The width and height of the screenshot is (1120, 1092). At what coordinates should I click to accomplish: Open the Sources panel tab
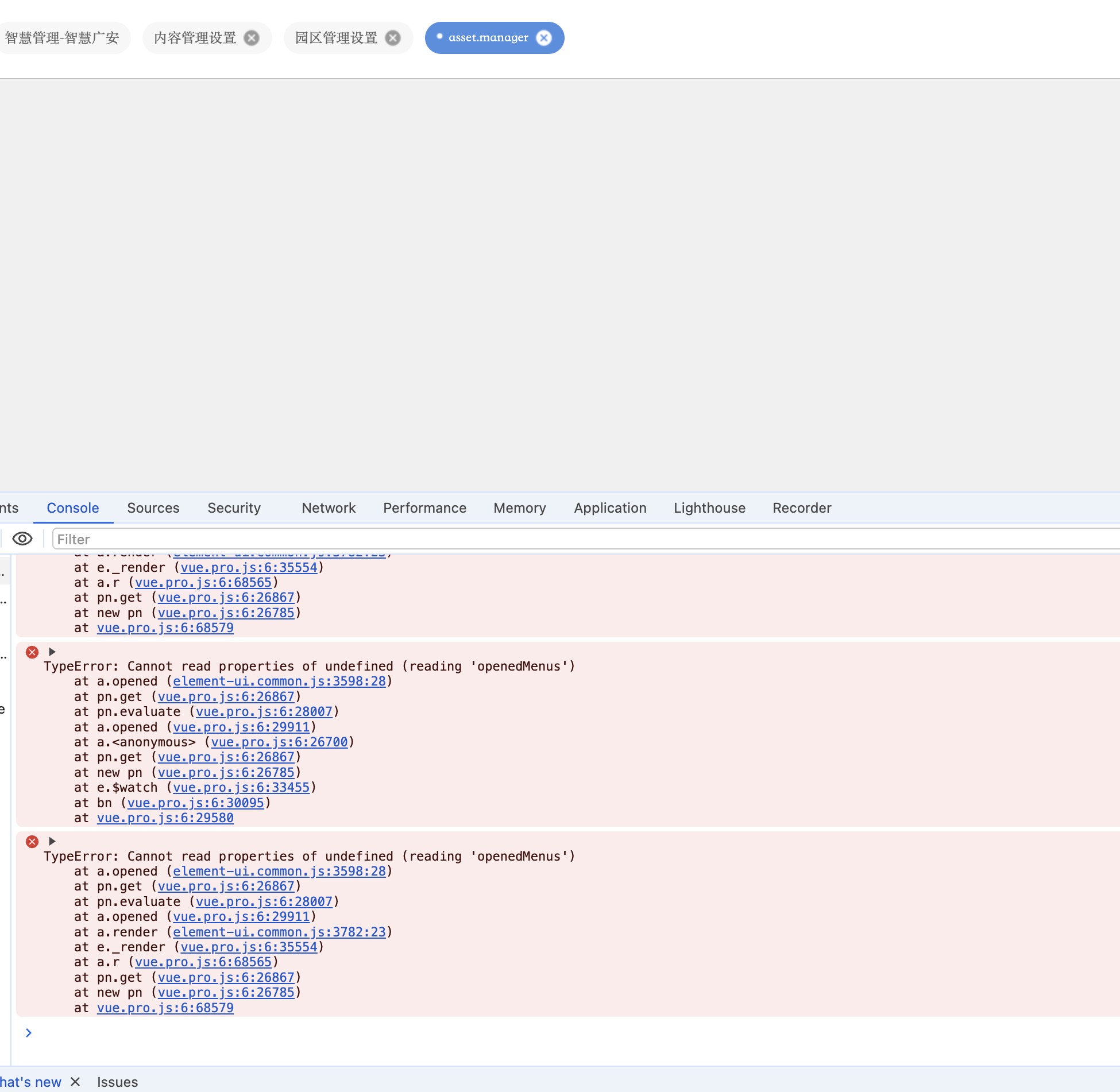point(153,508)
